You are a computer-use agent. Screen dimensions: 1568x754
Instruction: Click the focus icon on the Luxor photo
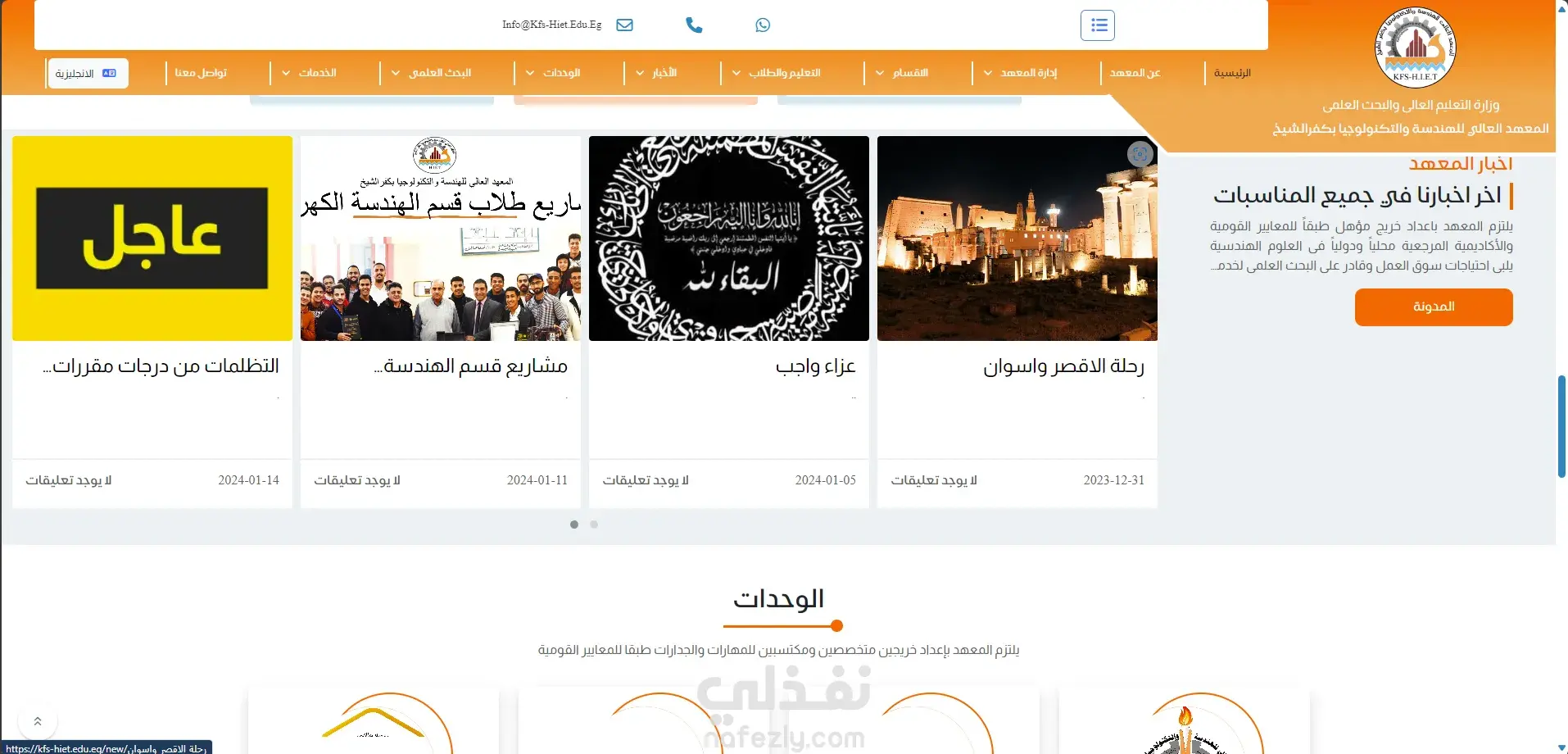point(1140,154)
